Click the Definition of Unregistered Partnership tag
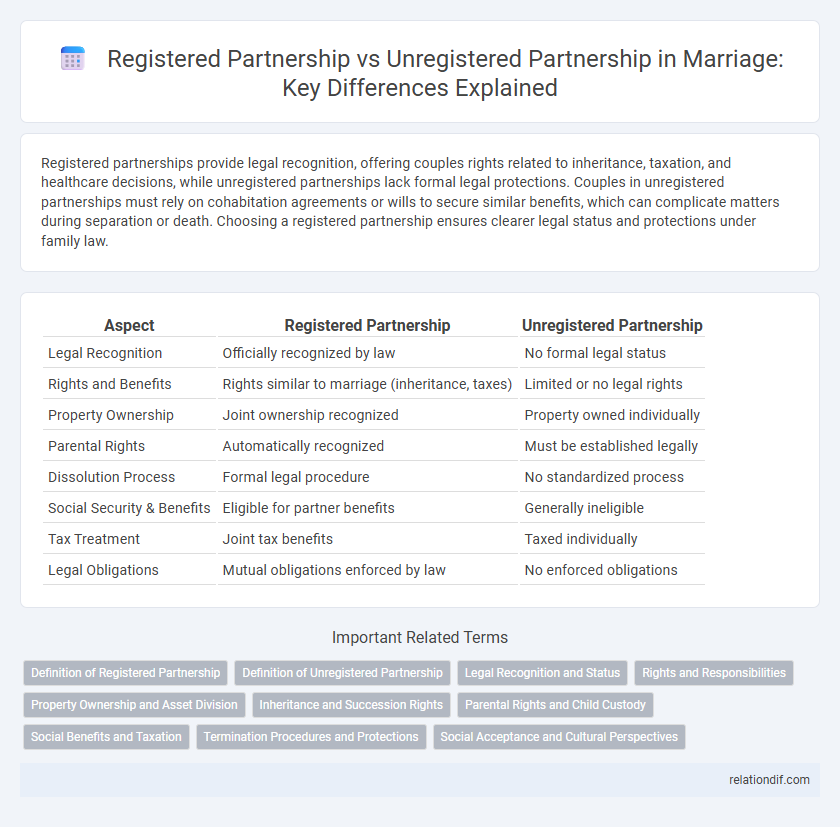840x827 pixels. coord(342,673)
